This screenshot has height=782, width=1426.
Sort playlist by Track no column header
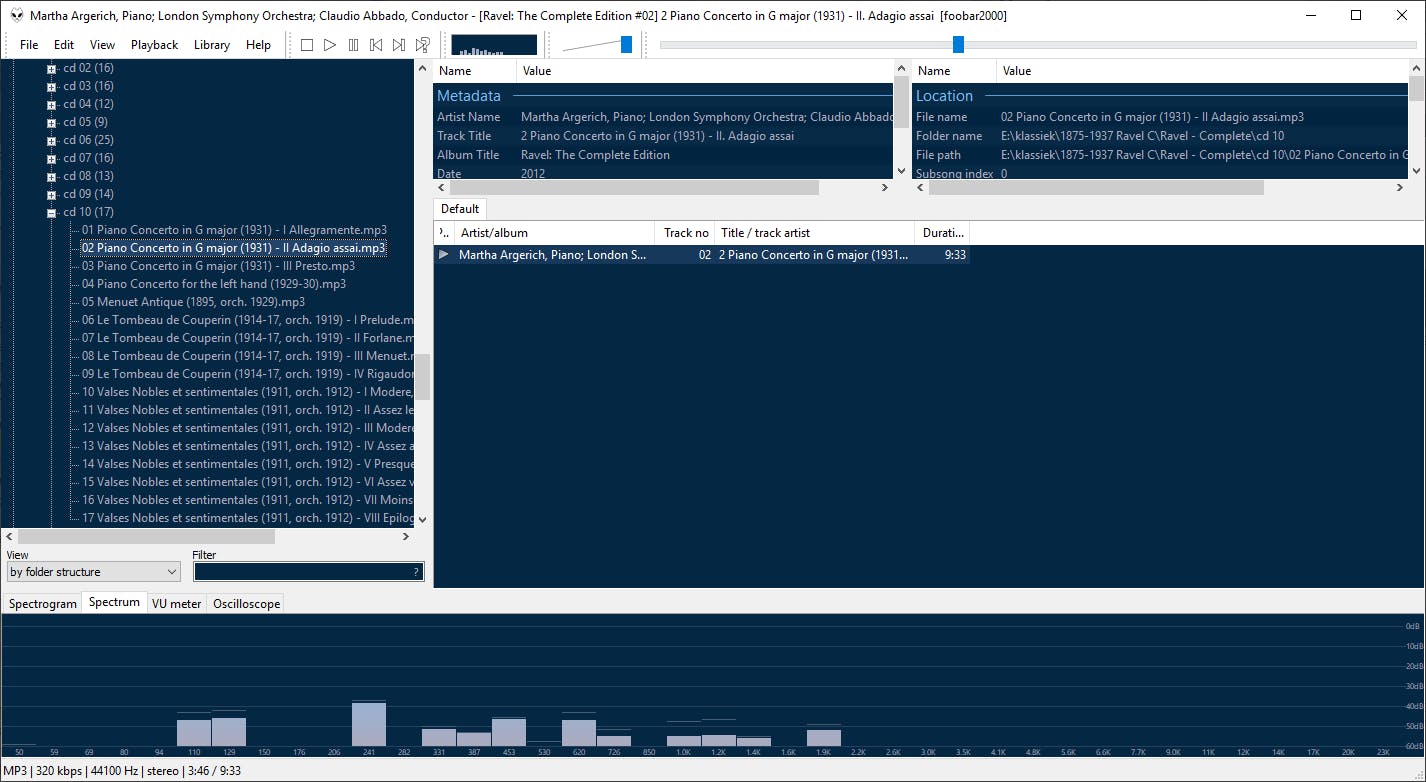point(685,233)
